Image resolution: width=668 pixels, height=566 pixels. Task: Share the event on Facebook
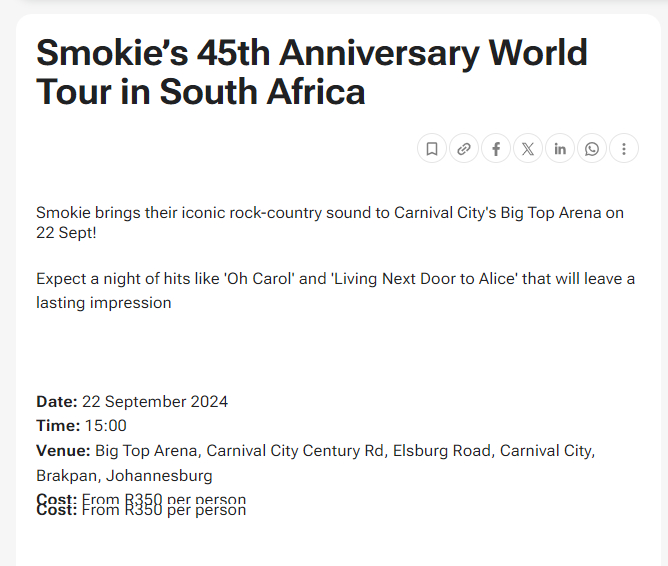495,149
